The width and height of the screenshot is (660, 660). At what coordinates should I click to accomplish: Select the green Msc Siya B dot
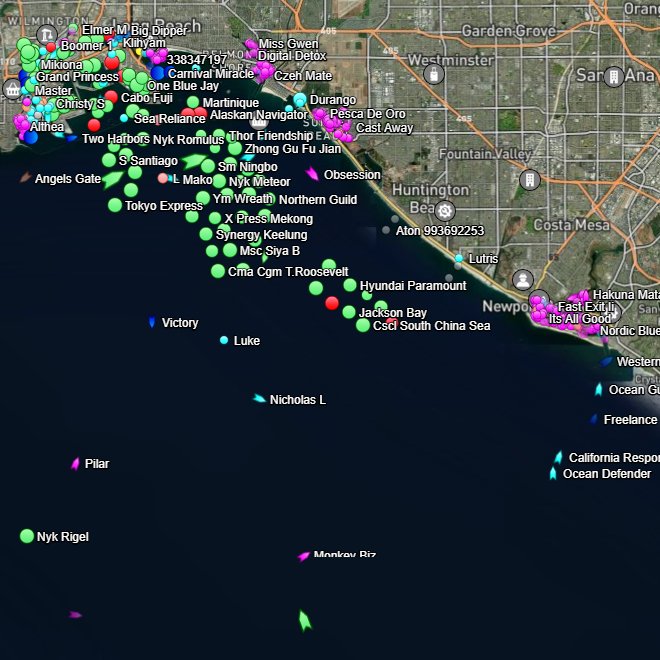click(x=230, y=250)
